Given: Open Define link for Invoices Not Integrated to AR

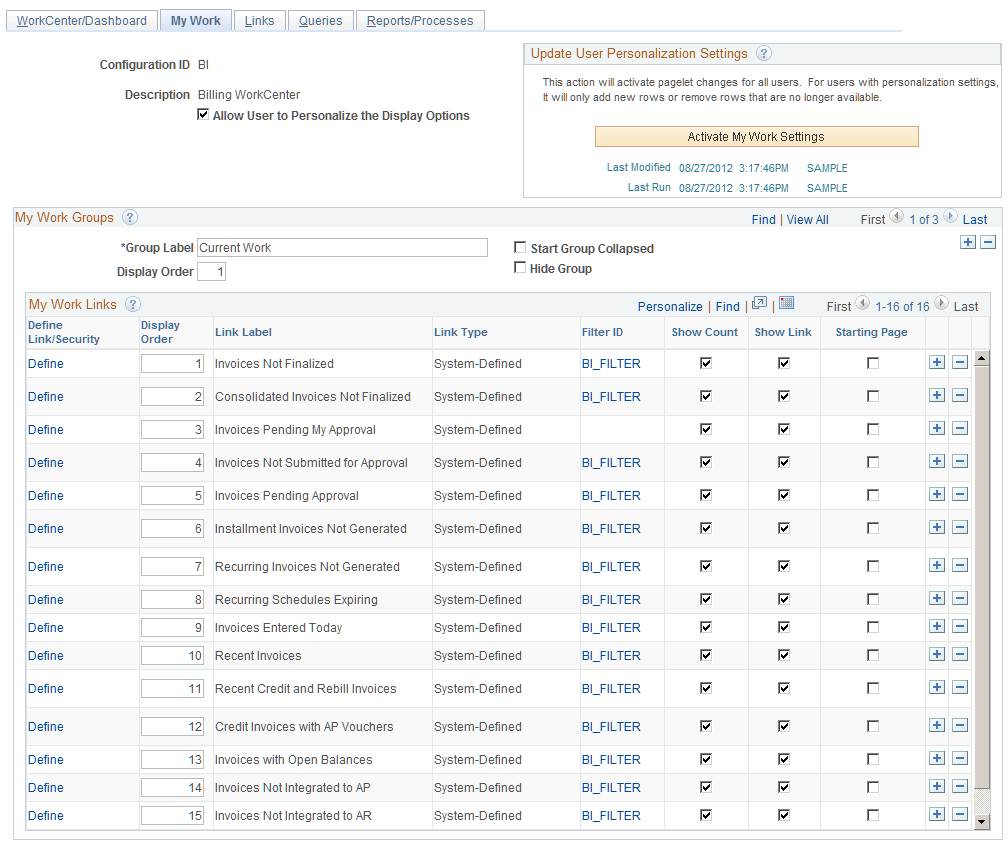Looking at the screenshot, I should point(46,816).
